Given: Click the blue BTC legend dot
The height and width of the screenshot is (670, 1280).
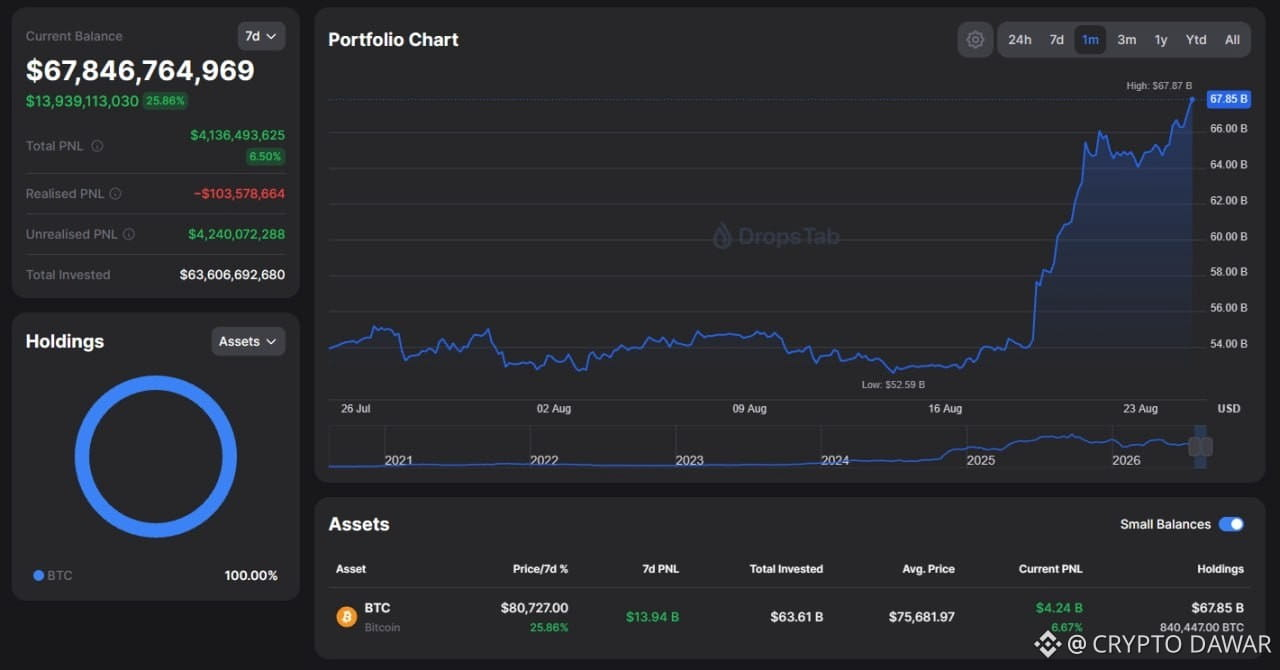Looking at the screenshot, I should [x=38, y=575].
